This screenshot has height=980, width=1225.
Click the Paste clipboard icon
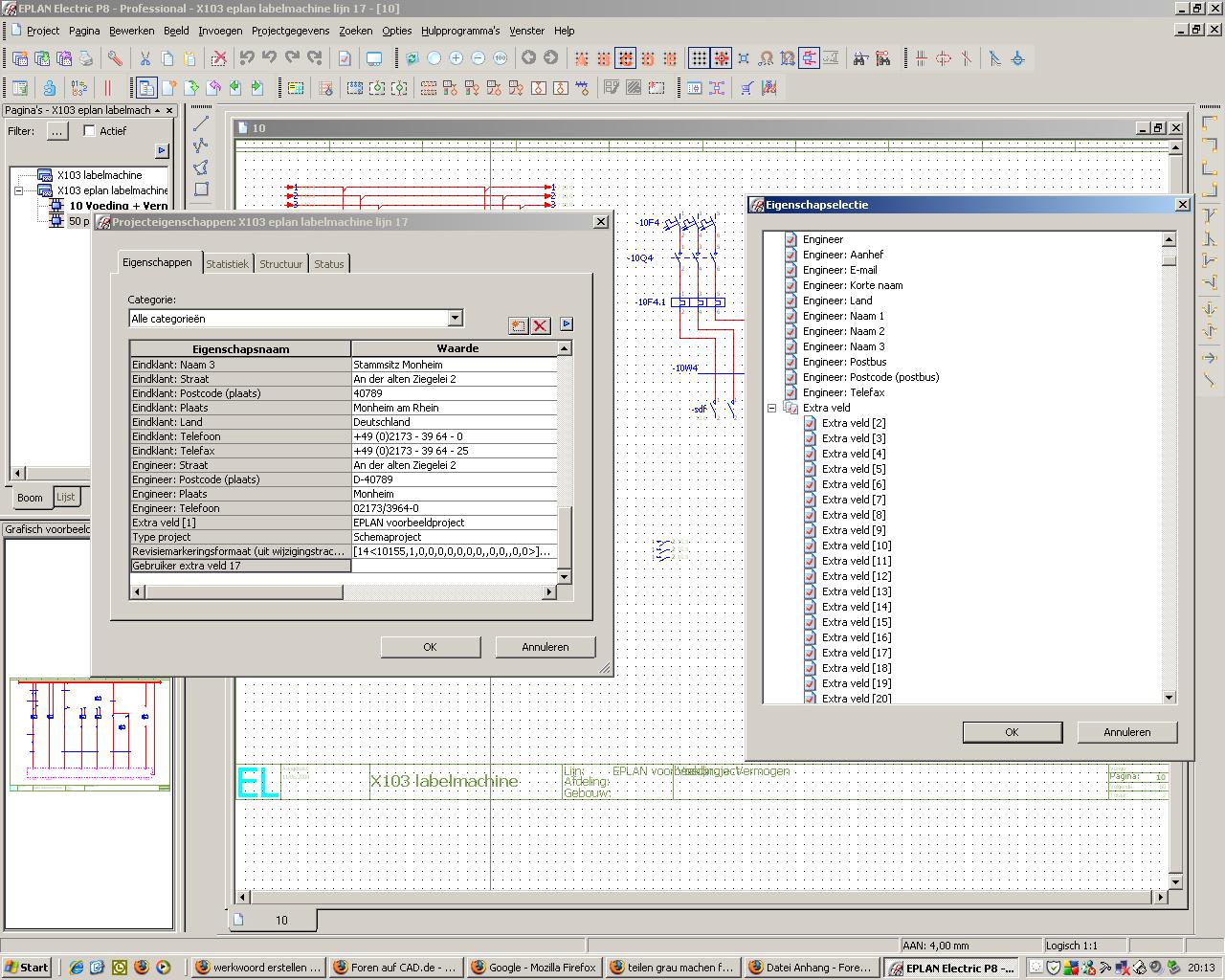[x=189, y=58]
